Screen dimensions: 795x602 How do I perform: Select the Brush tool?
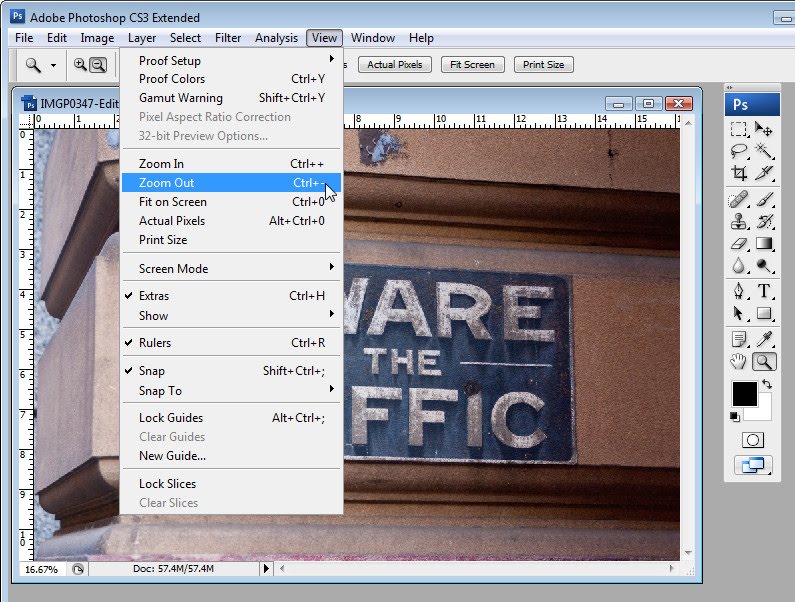(764, 199)
